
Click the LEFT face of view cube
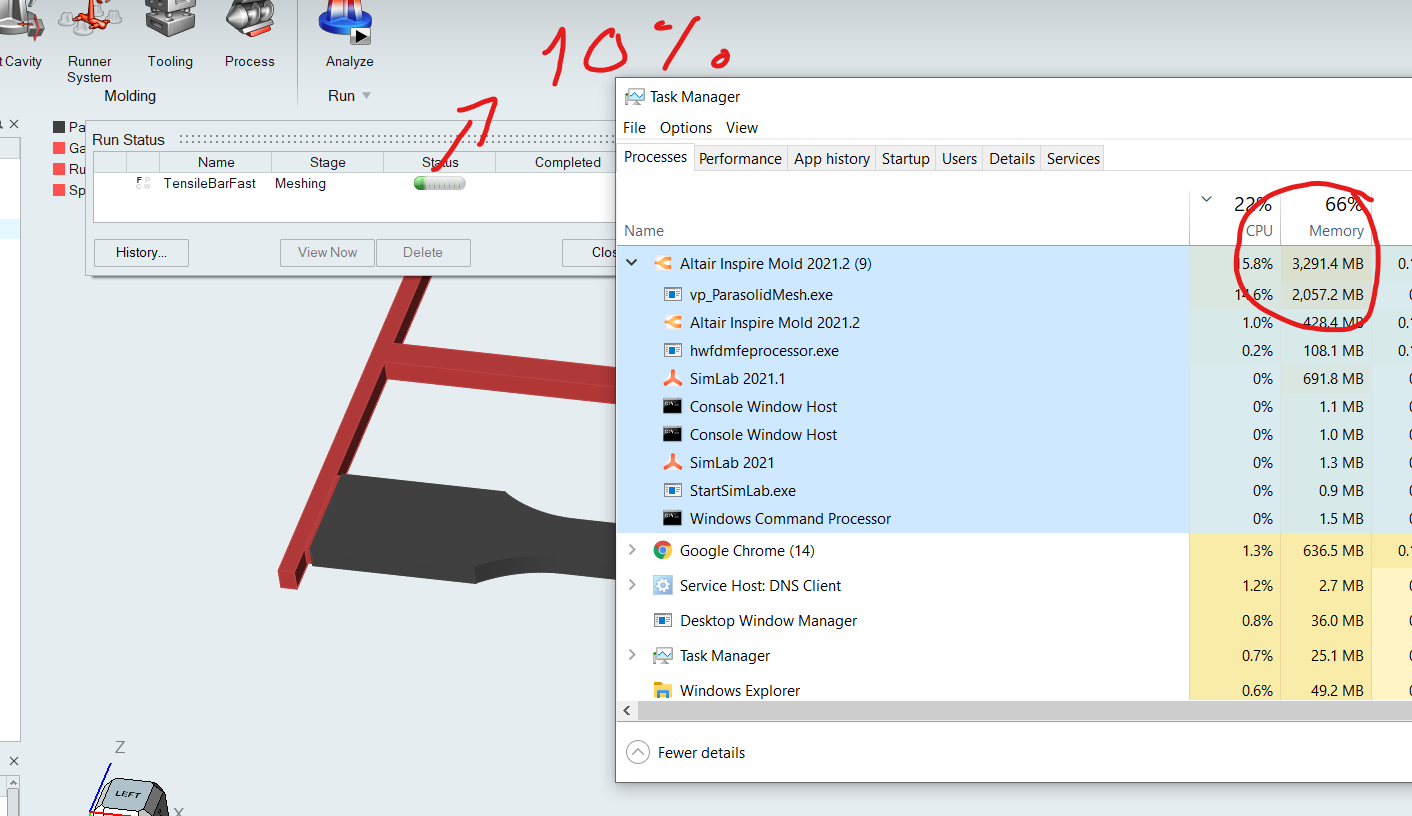(128, 796)
